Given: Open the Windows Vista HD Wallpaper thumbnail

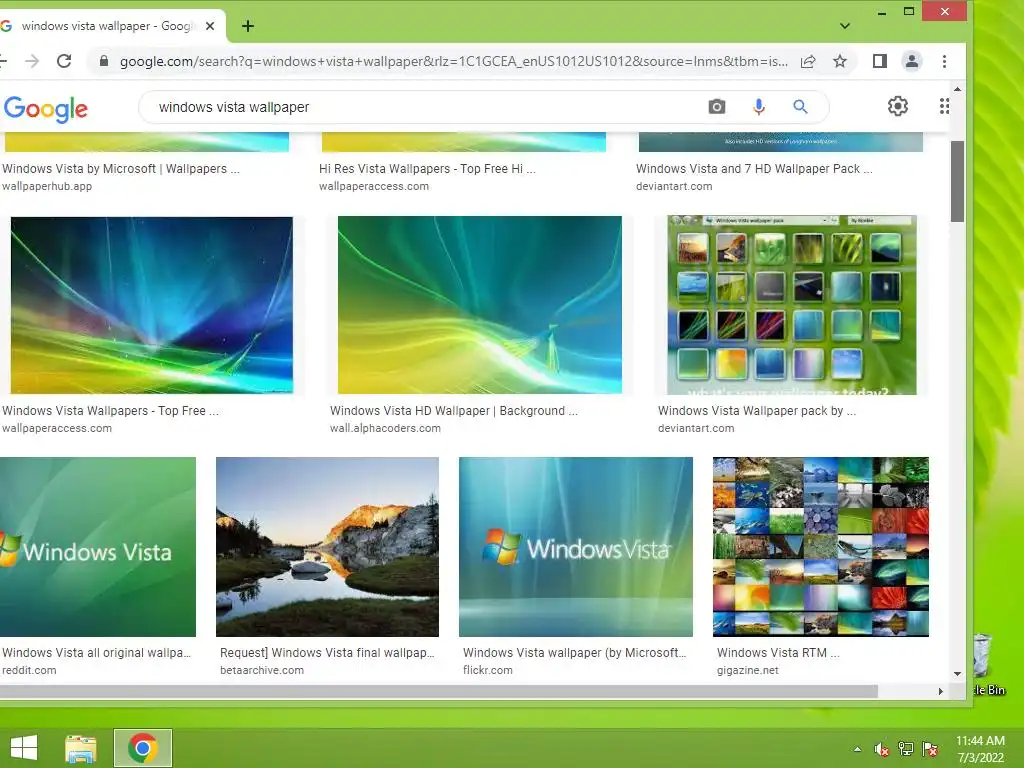Looking at the screenshot, I should tap(479, 305).
